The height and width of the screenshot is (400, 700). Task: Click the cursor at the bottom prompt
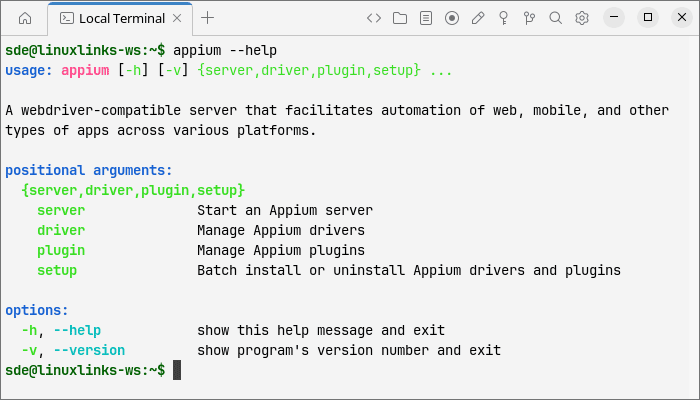coord(177,370)
